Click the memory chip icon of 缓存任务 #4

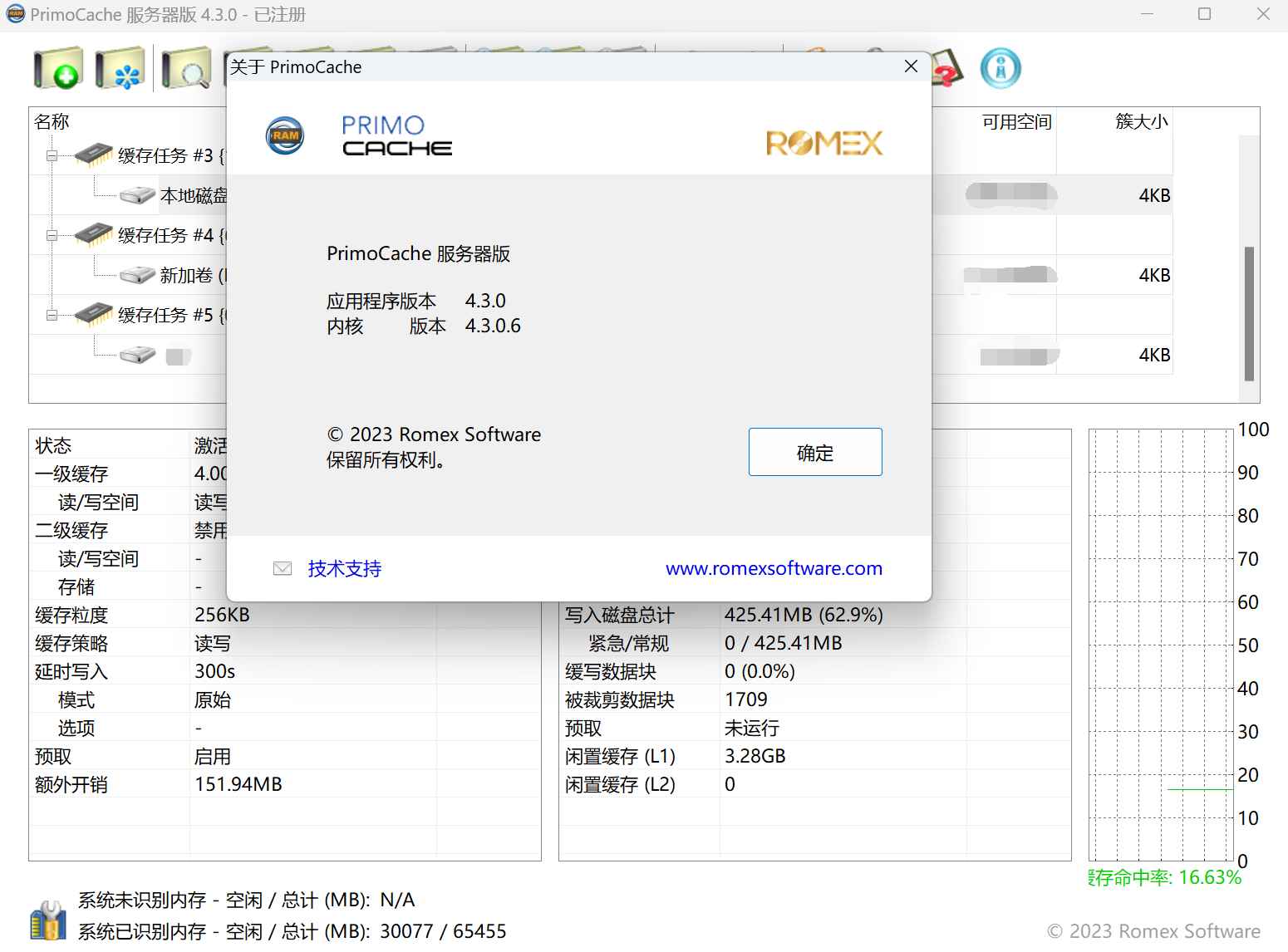pos(94,234)
